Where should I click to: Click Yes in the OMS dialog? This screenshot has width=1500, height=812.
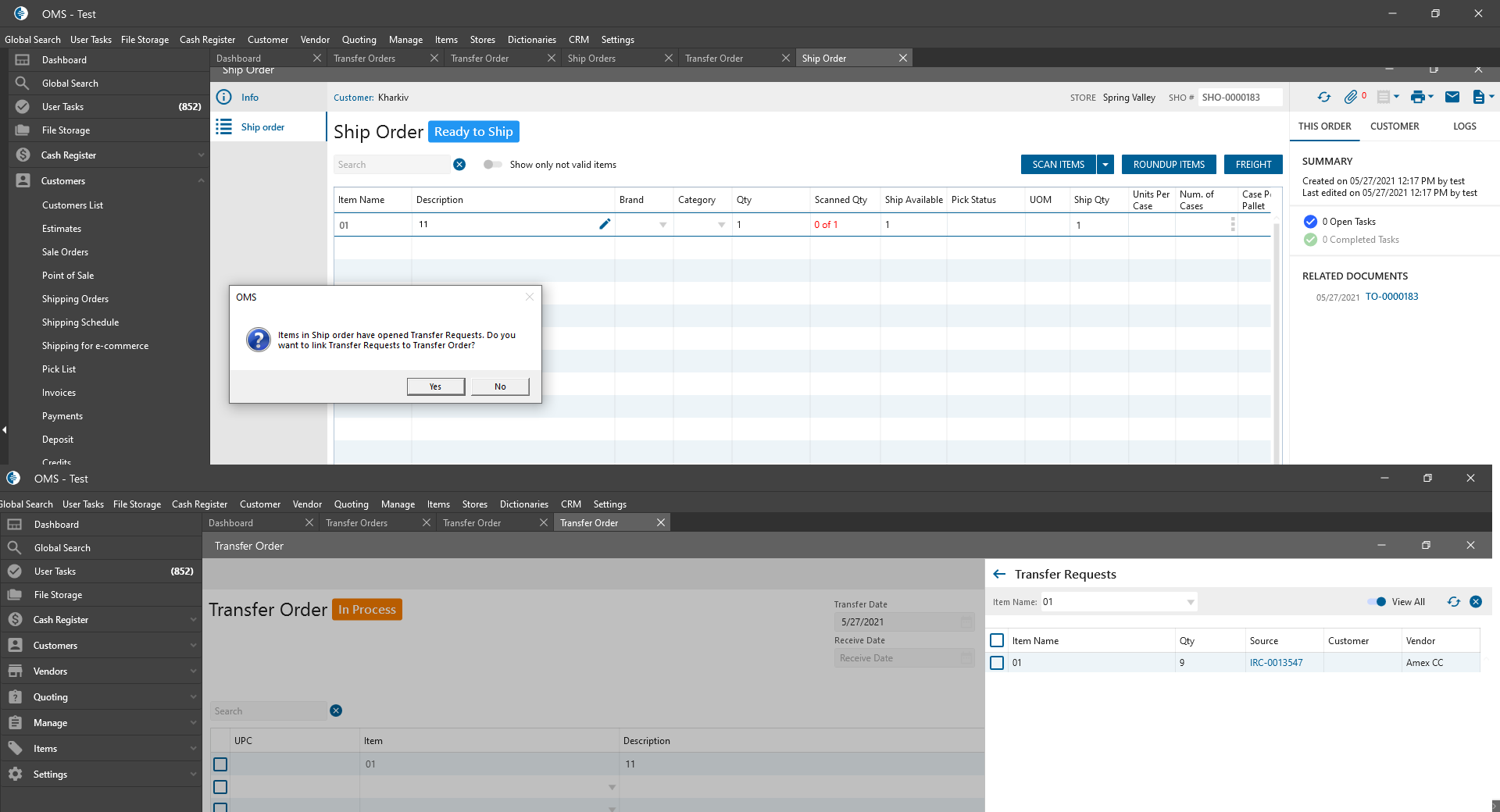point(435,386)
